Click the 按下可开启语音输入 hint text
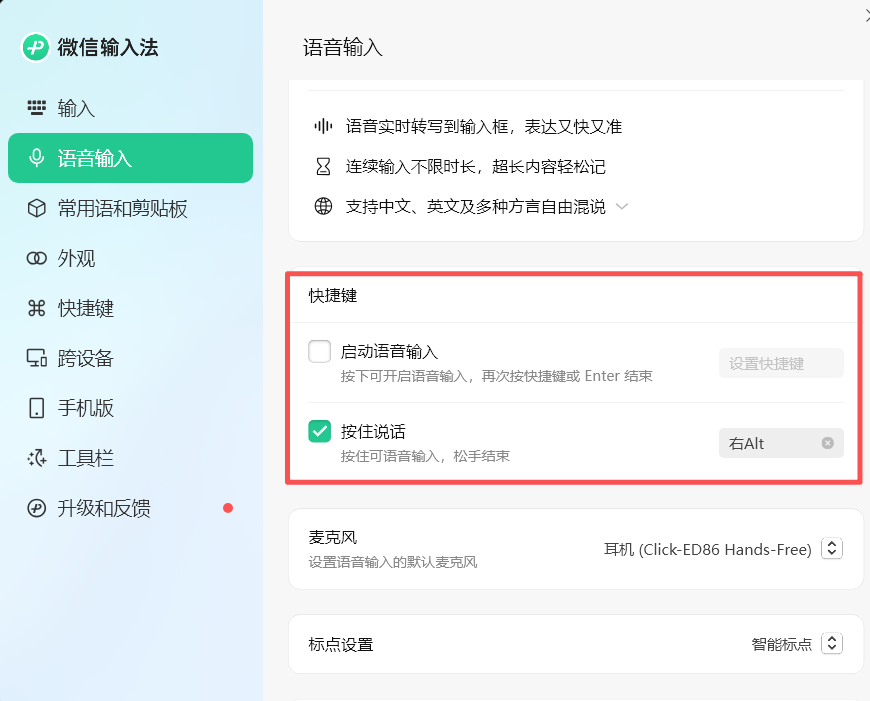 click(496, 376)
